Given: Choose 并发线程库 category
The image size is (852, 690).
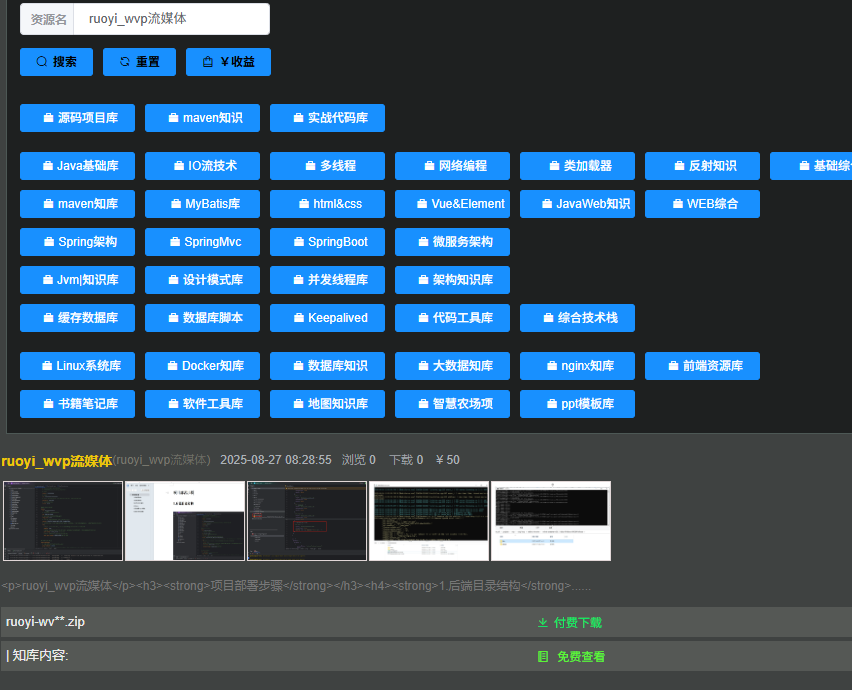Looking at the screenshot, I should click(327, 280).
